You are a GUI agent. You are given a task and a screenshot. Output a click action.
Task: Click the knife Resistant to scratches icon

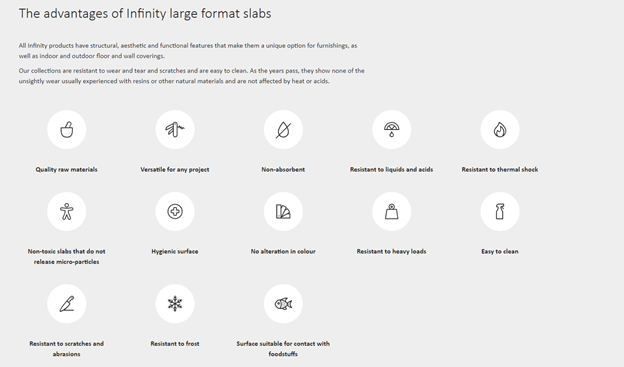66,304
